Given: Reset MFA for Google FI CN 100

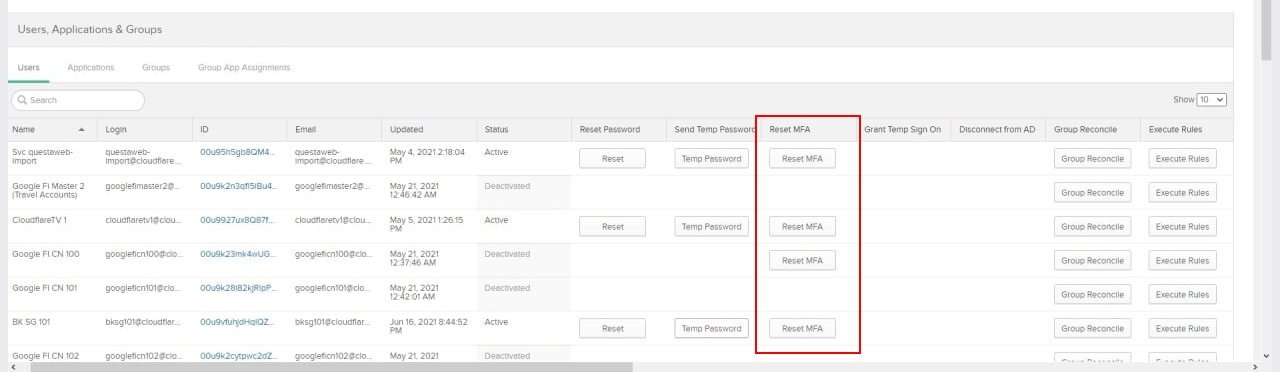Looking at the screenshot, I should (802, 261).
